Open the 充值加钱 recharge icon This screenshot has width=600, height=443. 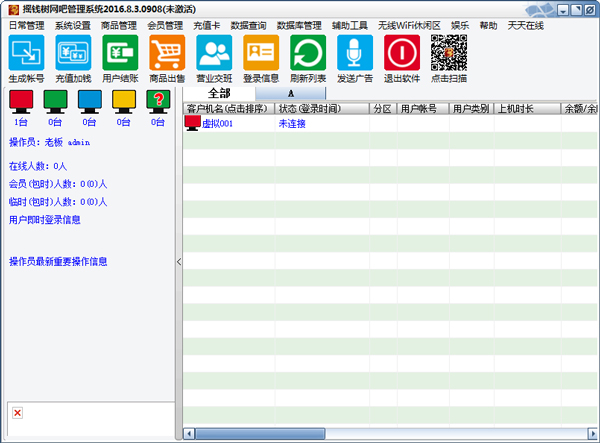pos(73,53)
